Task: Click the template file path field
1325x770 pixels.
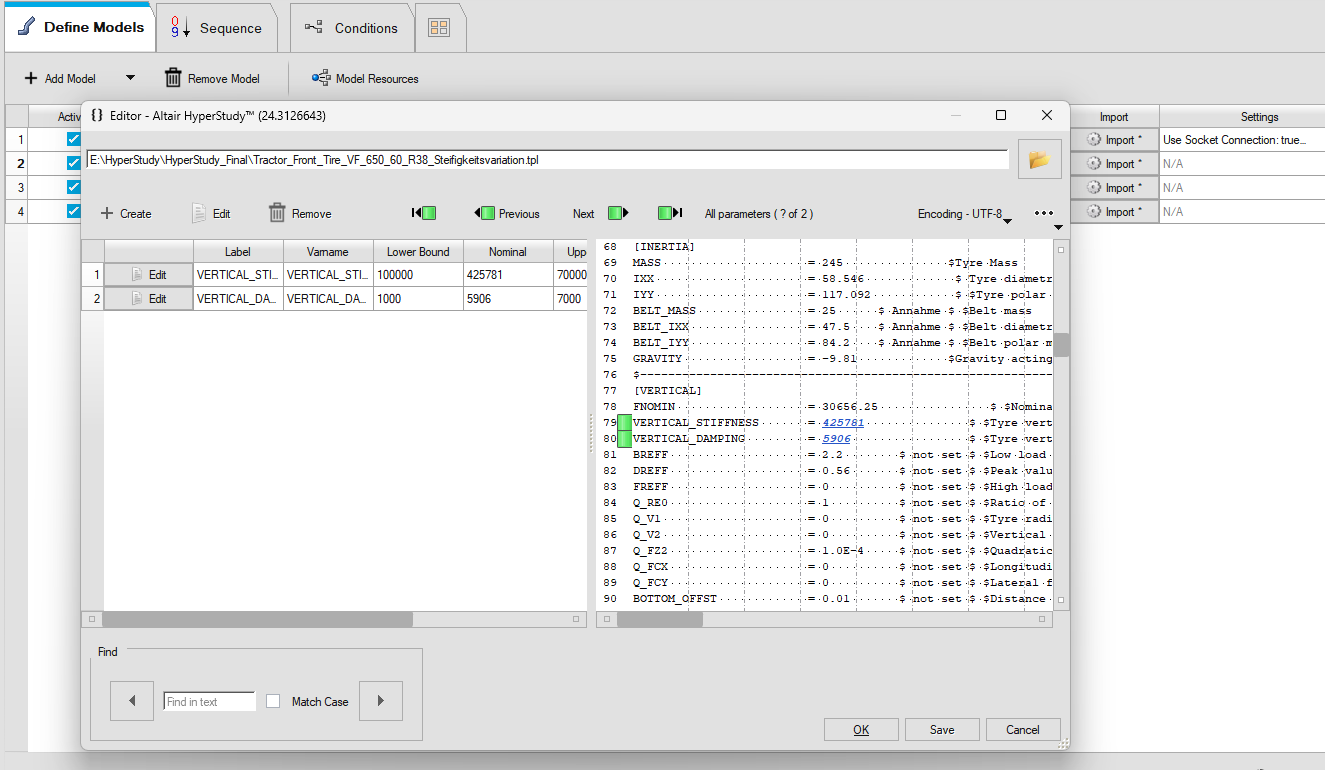Action: pyautogui.click(x=547, y=159)
